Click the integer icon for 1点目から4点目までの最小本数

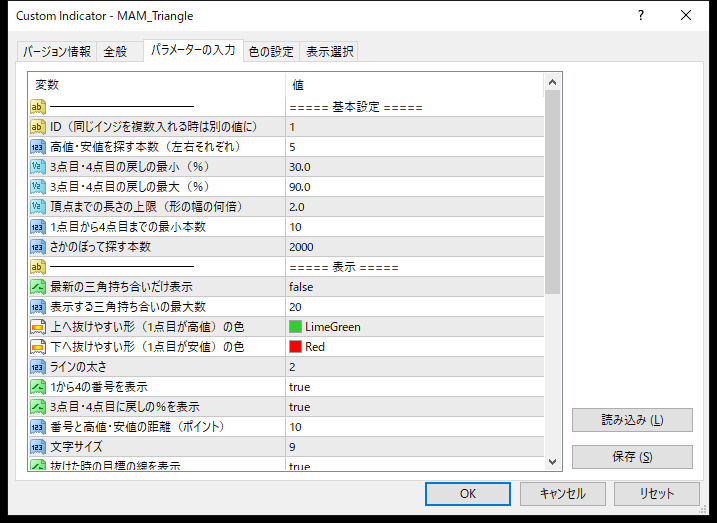(x=38, y=227)
